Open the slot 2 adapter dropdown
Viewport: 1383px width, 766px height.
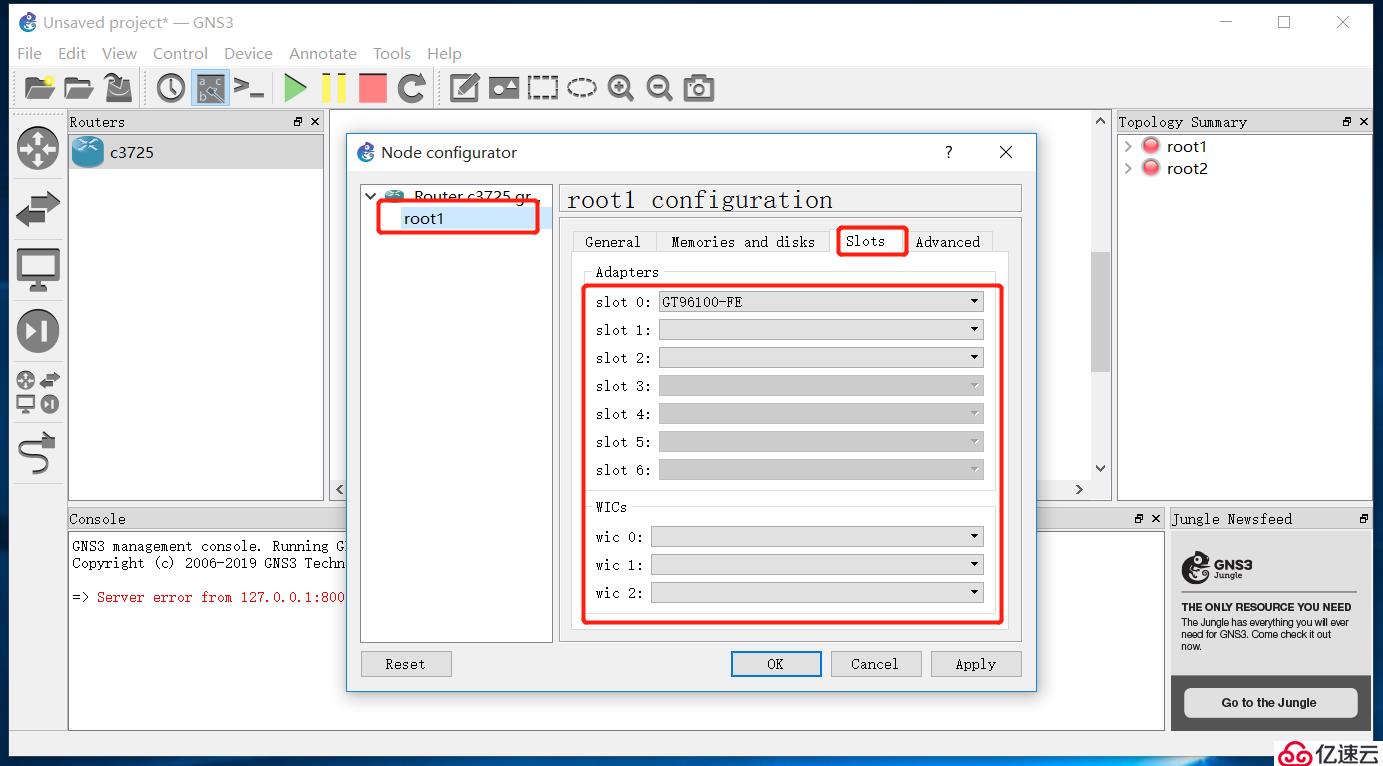point(821,358)
